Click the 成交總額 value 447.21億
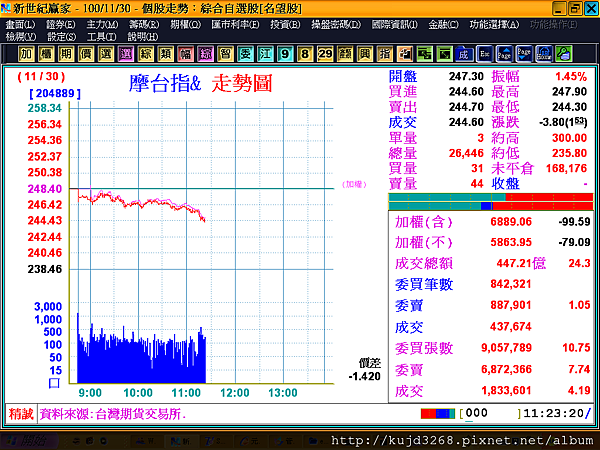Viewport: 600px width, 450px height. (x=521, y=263)
